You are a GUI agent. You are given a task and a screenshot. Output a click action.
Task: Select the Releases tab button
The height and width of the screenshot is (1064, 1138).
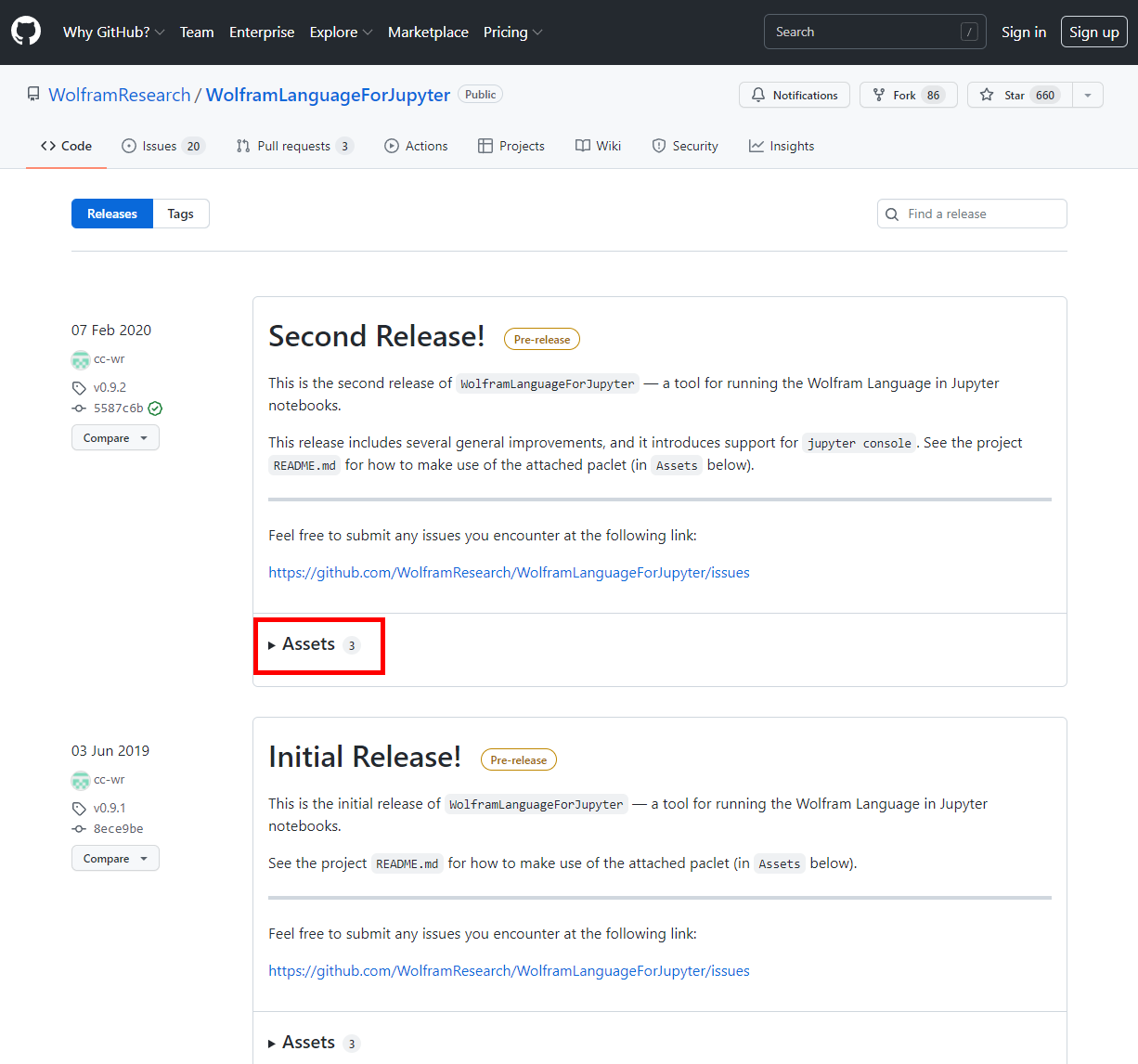point(112,214)
